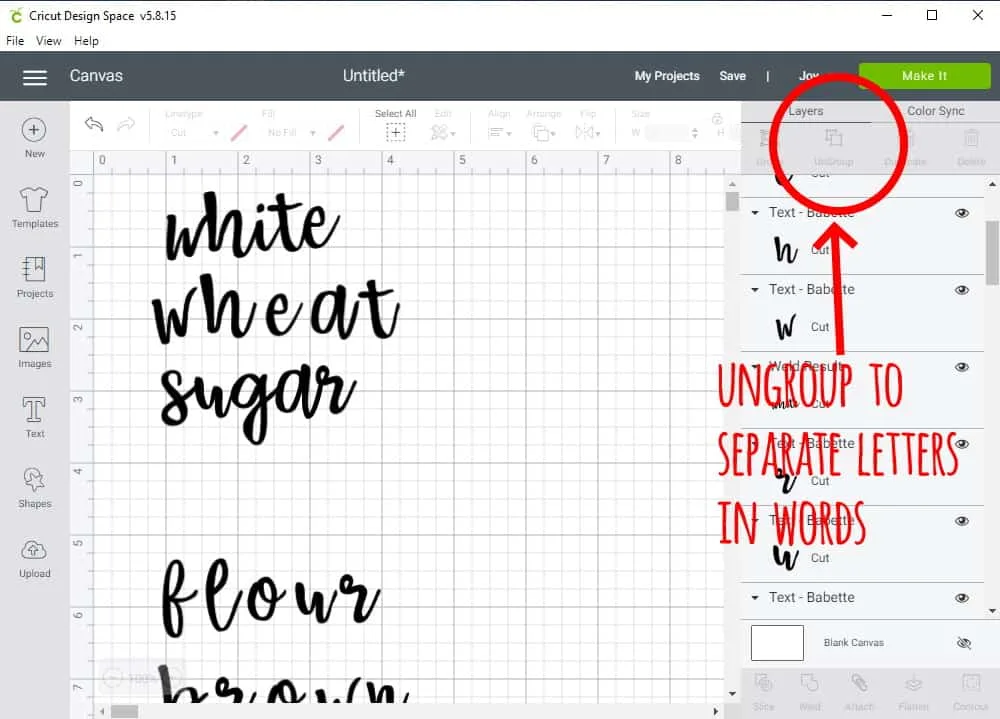Open the View menu
Image resolution: width=1000 pixels, height=719 pixels.
pos(48,41)
